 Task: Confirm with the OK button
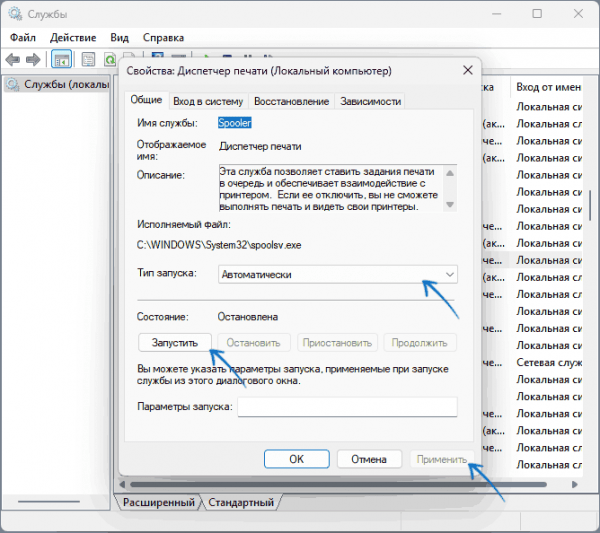pos(297,459)
